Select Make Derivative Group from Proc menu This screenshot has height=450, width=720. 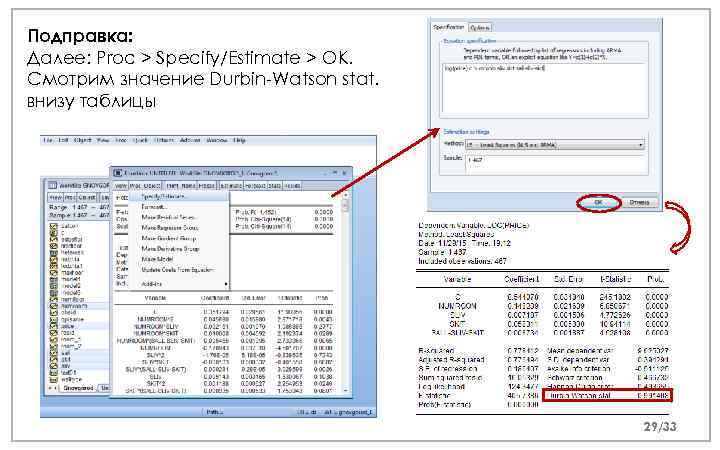point(170,249)
